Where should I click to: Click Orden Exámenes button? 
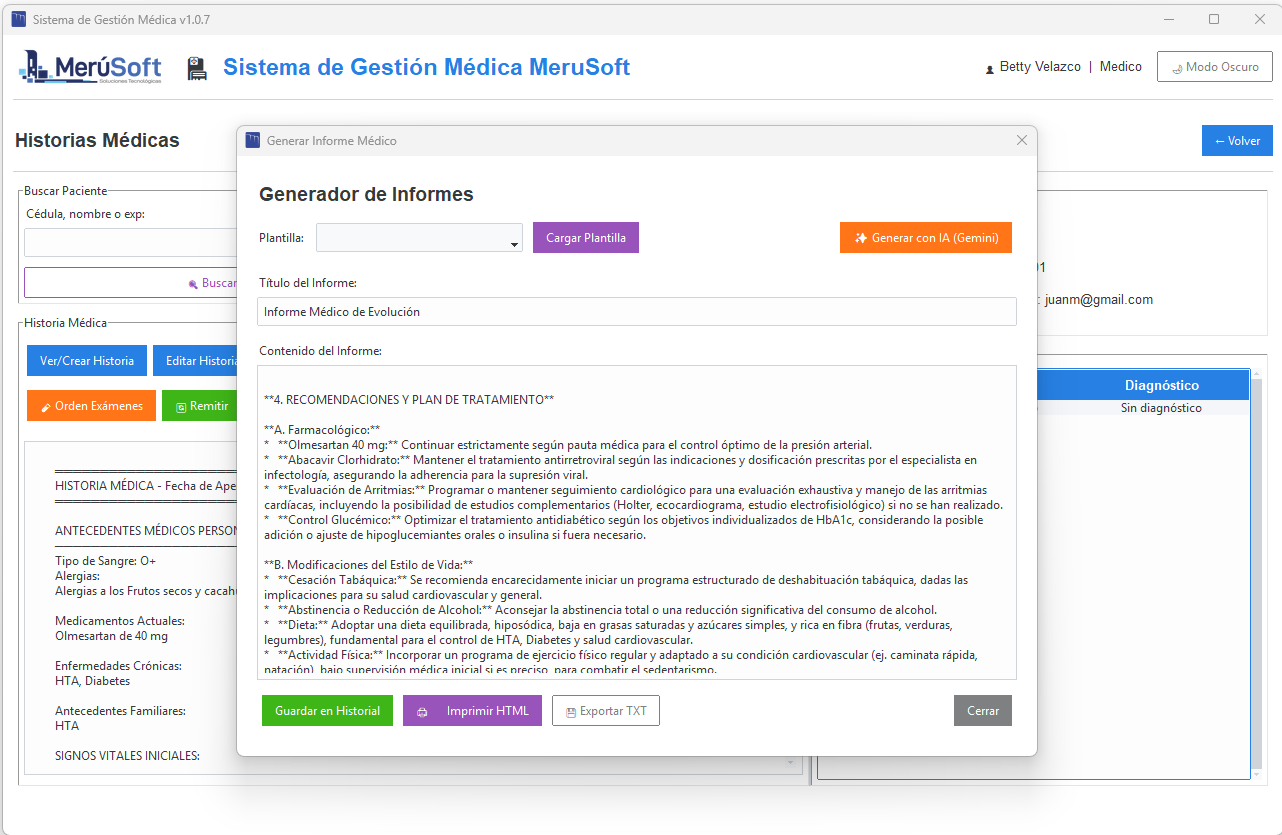click(x=91, y=406)
